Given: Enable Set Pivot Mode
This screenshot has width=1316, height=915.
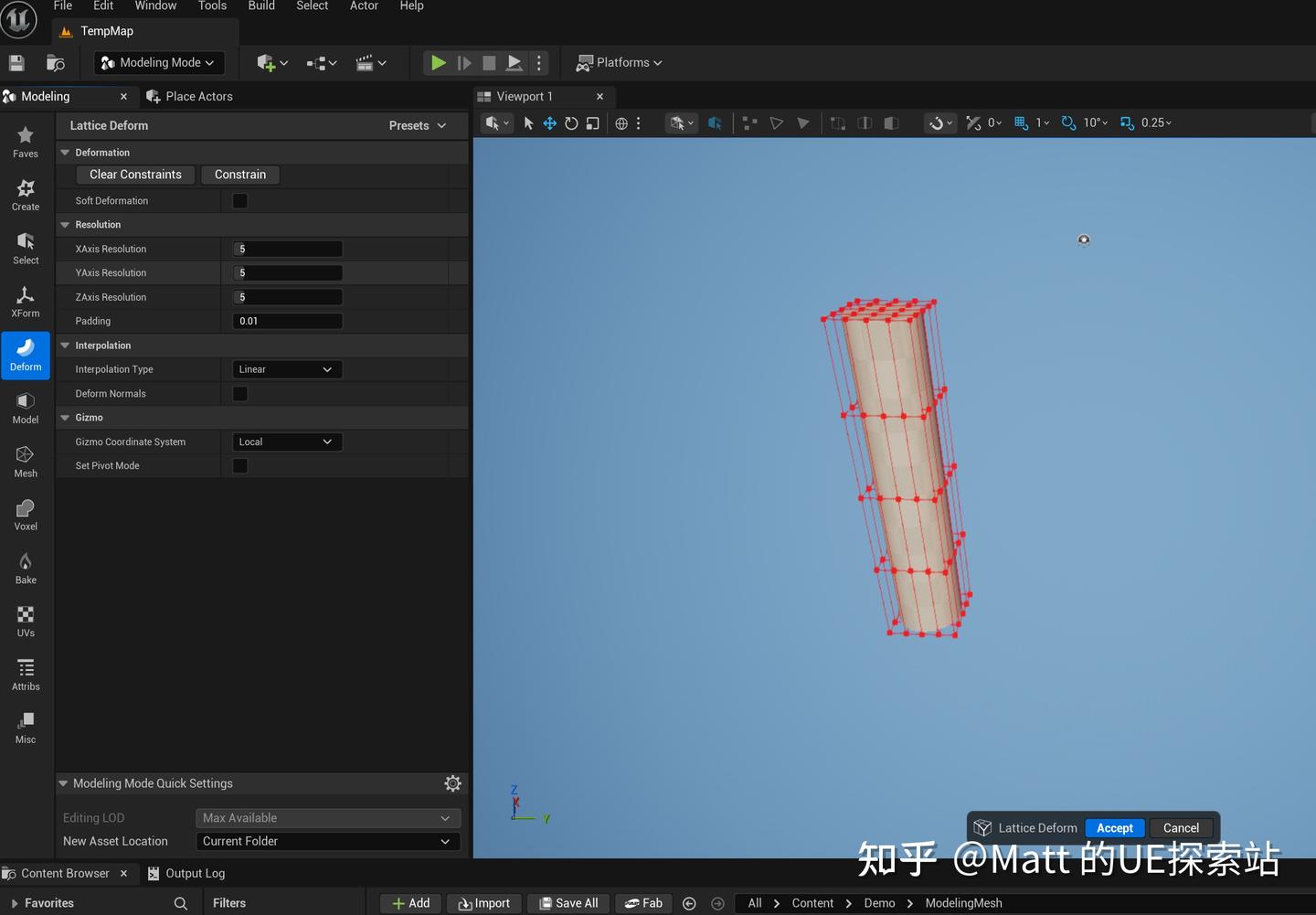Looking at the screenshot, I should click(x=239, y=465).
